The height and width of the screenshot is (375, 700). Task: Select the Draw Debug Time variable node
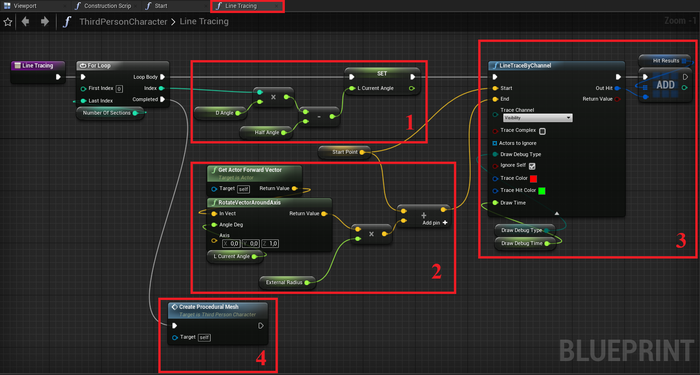click(x=525, y=243)
